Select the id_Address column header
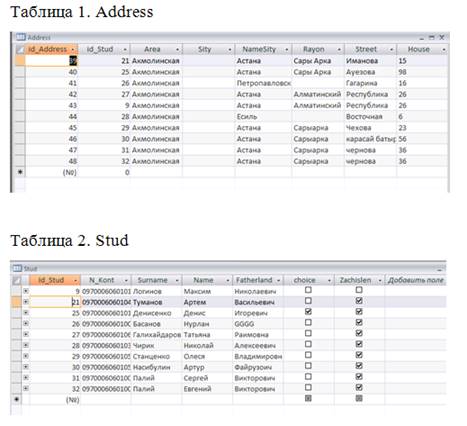 52,49
